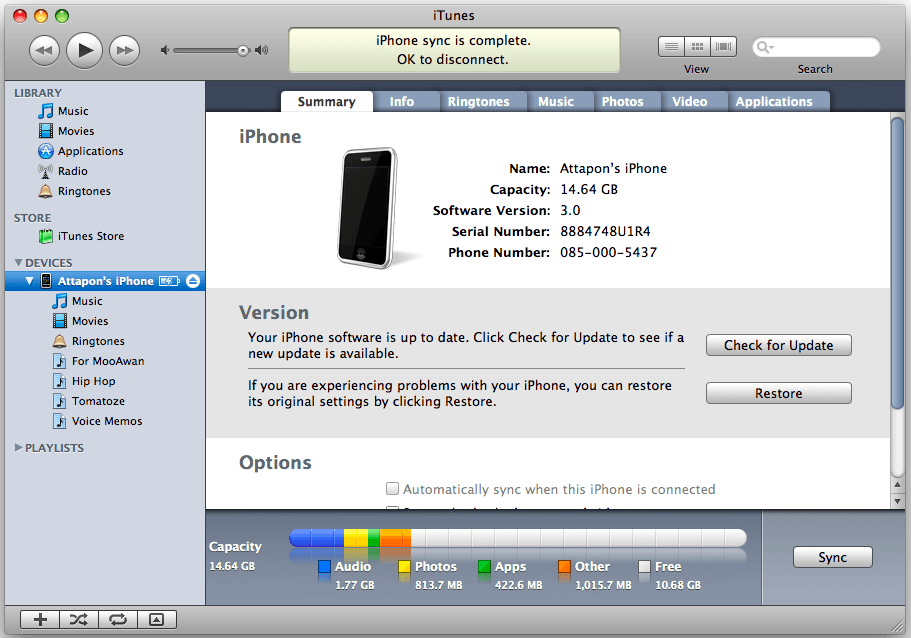The height and width of the screenshot is (638, 911).
Task: Open the Applications tab
Action: pos(774,102)
